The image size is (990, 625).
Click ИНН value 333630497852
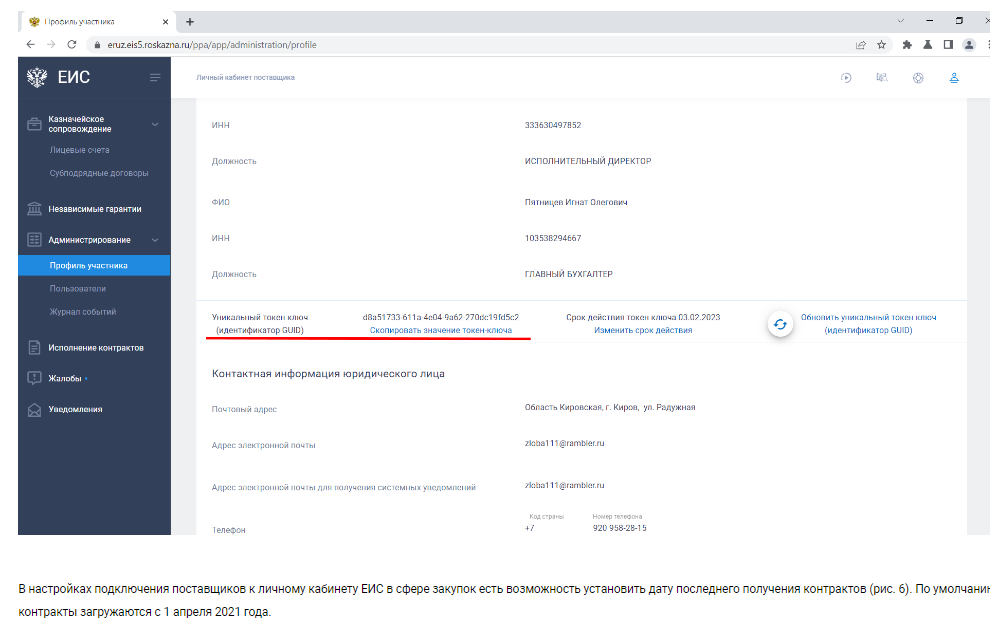(552, 125)
